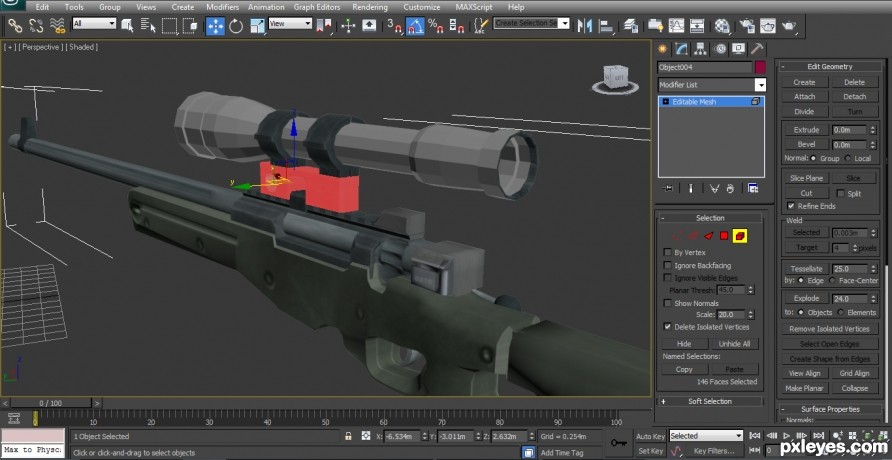Uncheck the Refine Ends checkbox
Viewport: 892px width, 460px height.
coord(790,206)
